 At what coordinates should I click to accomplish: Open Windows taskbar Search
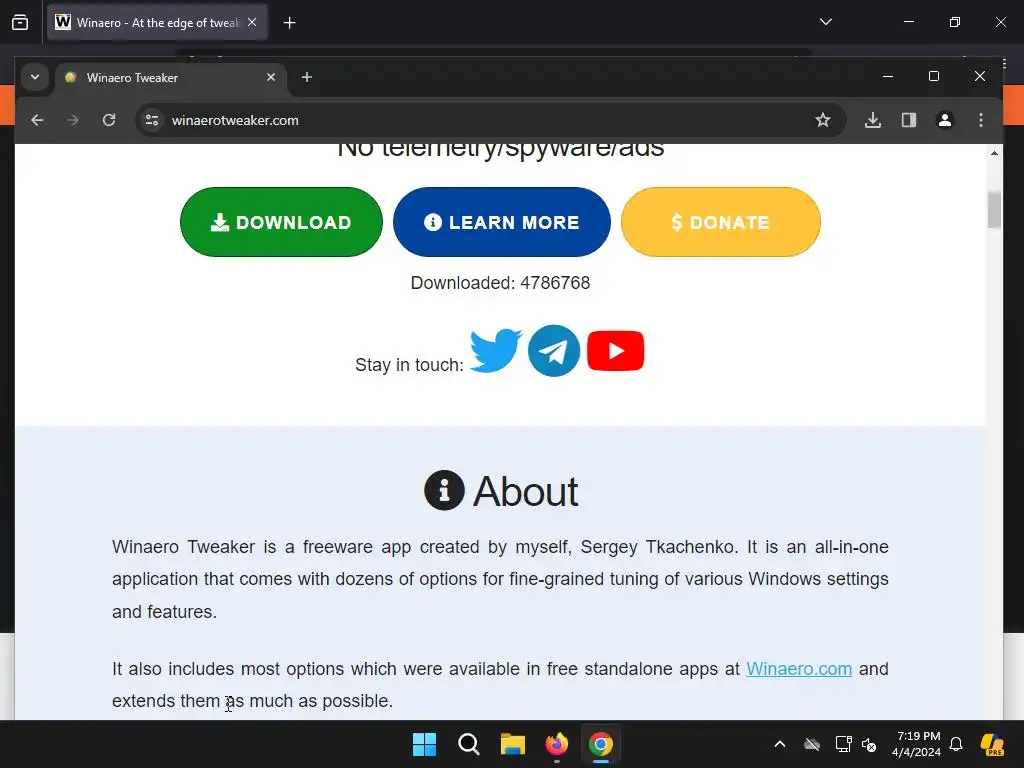[x=469, y=744]
